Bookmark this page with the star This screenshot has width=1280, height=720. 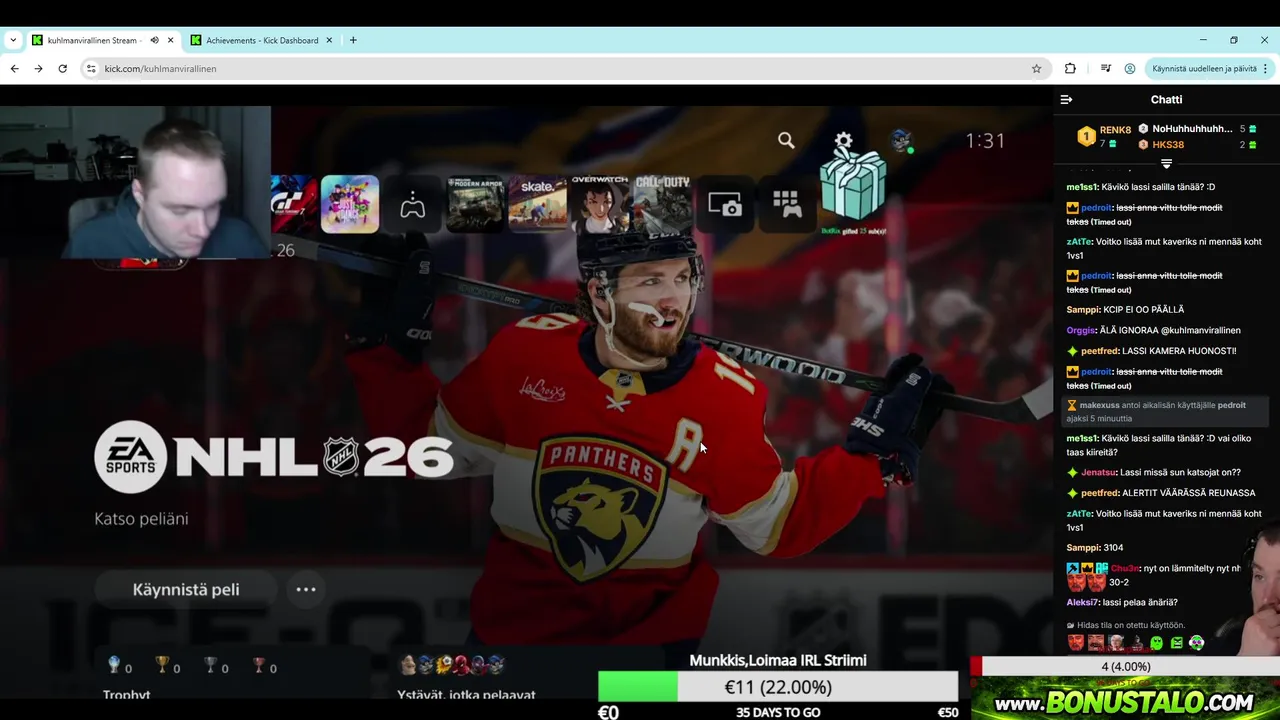(1036, 69)
